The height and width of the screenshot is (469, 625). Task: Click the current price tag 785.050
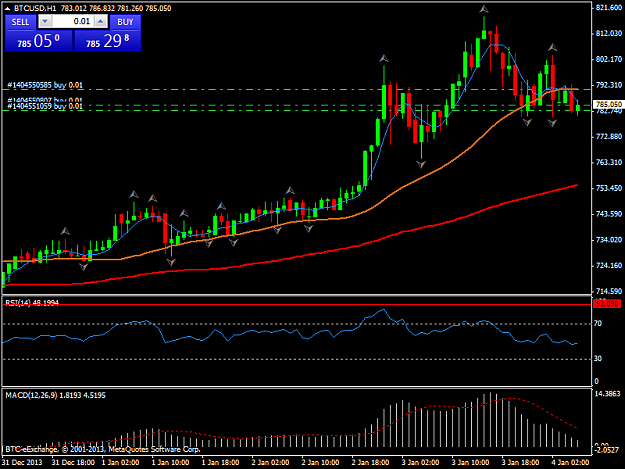[x=608, y=104]
